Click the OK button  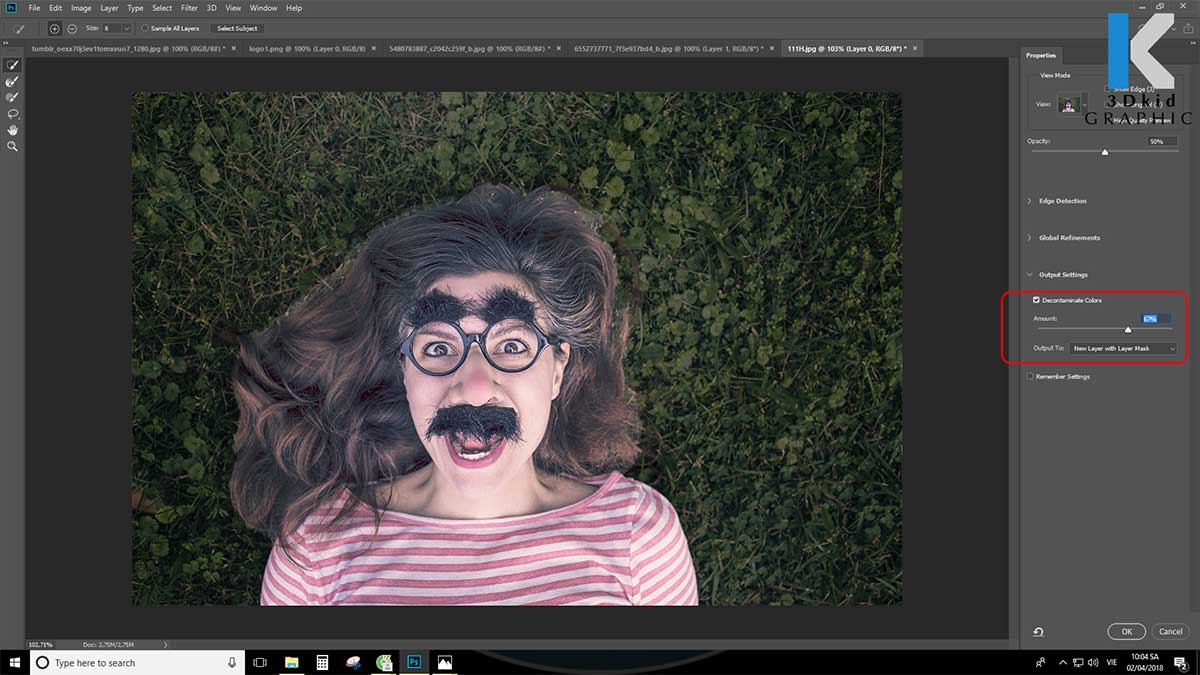point(1126,631)
